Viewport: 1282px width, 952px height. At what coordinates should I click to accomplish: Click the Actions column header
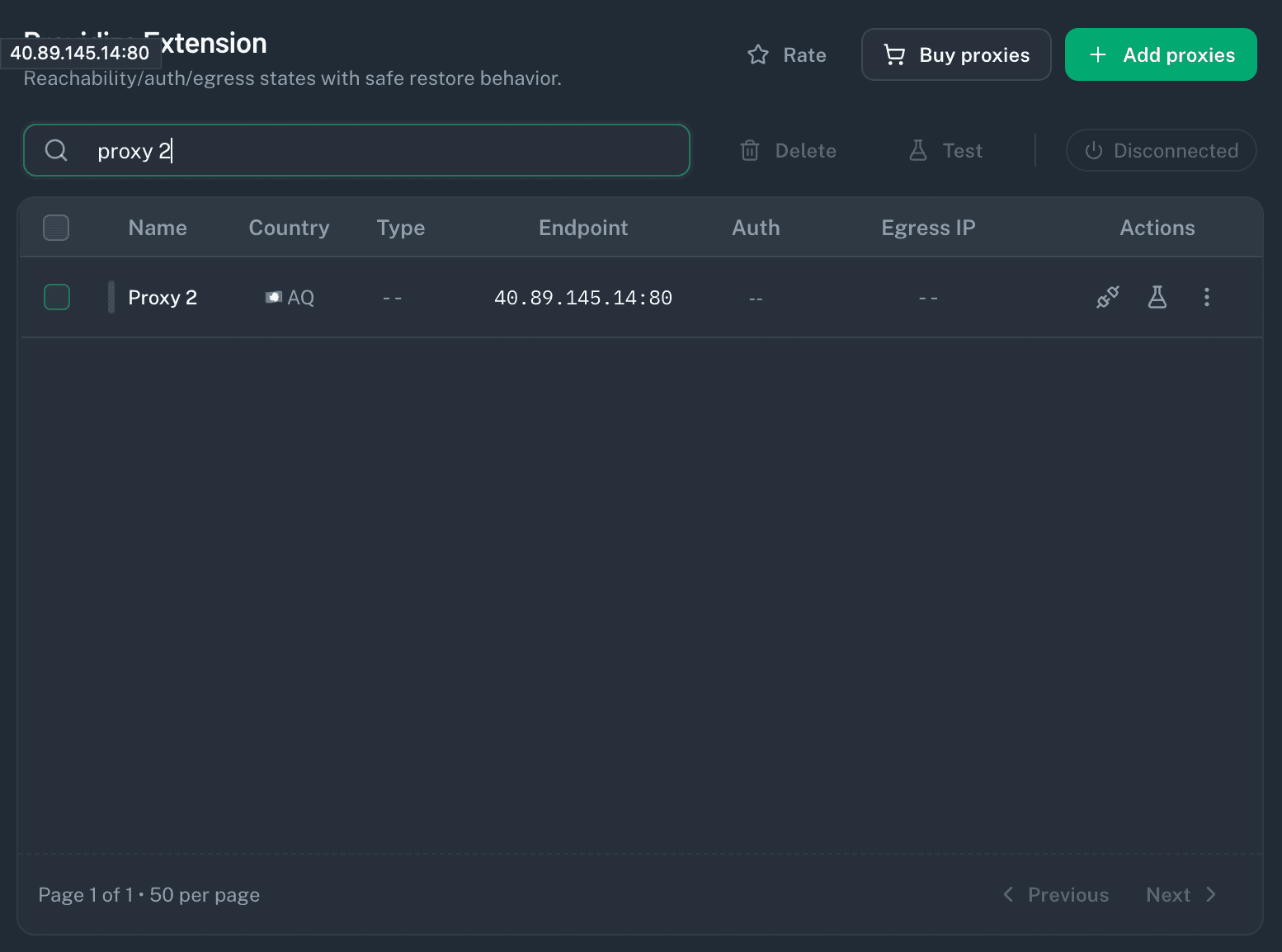click(1157, 228)
